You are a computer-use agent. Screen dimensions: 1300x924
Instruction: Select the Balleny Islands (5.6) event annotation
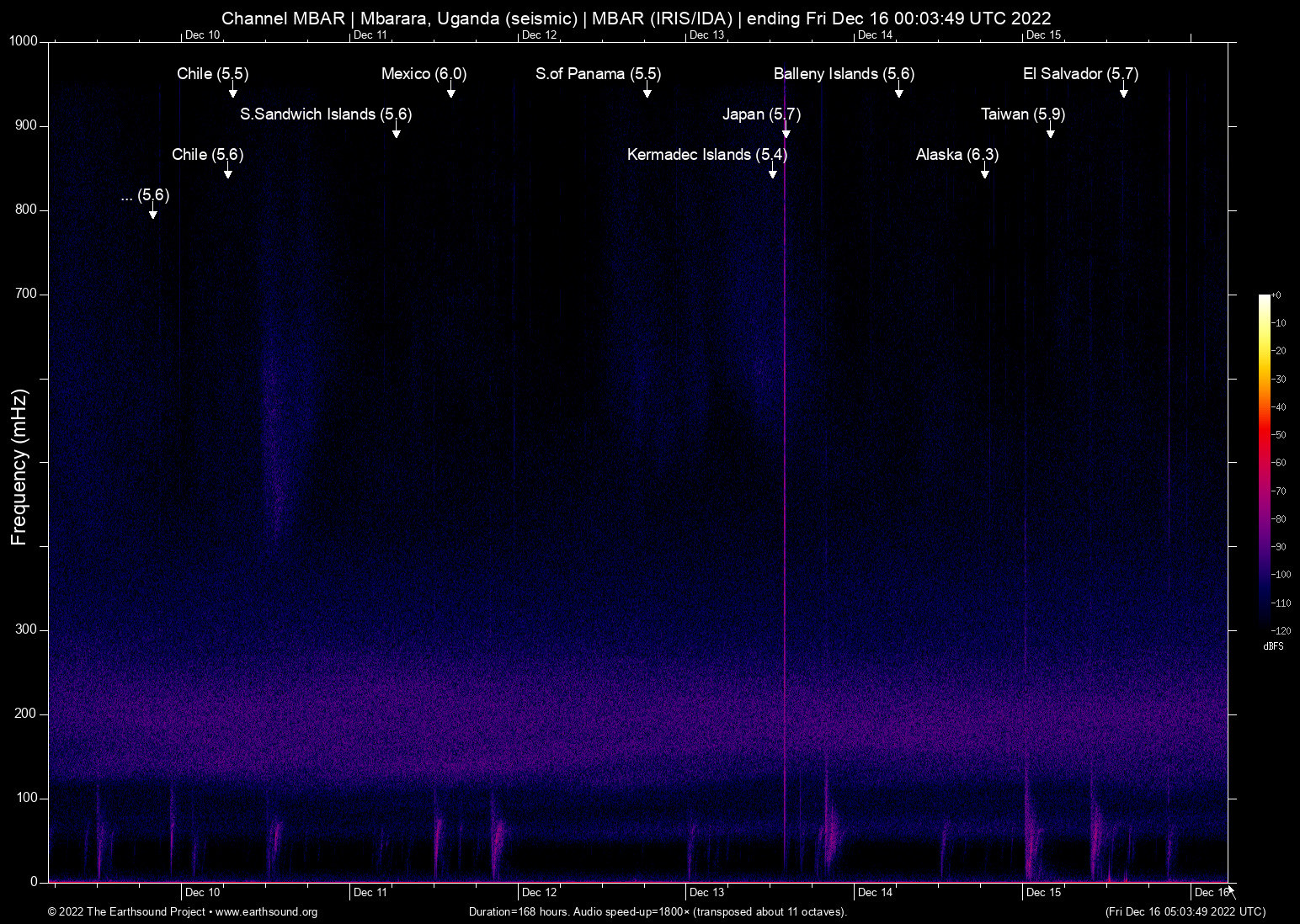(x=843, y=74)
